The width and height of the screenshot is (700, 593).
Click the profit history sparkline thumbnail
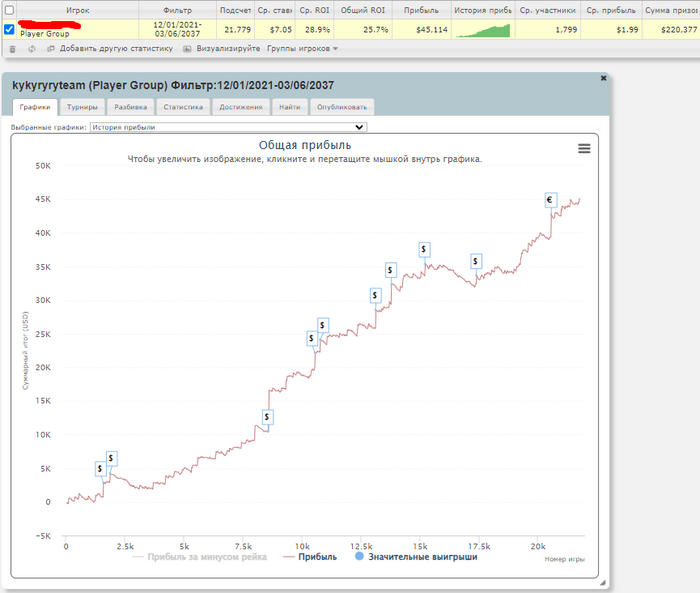coord(483,30)
